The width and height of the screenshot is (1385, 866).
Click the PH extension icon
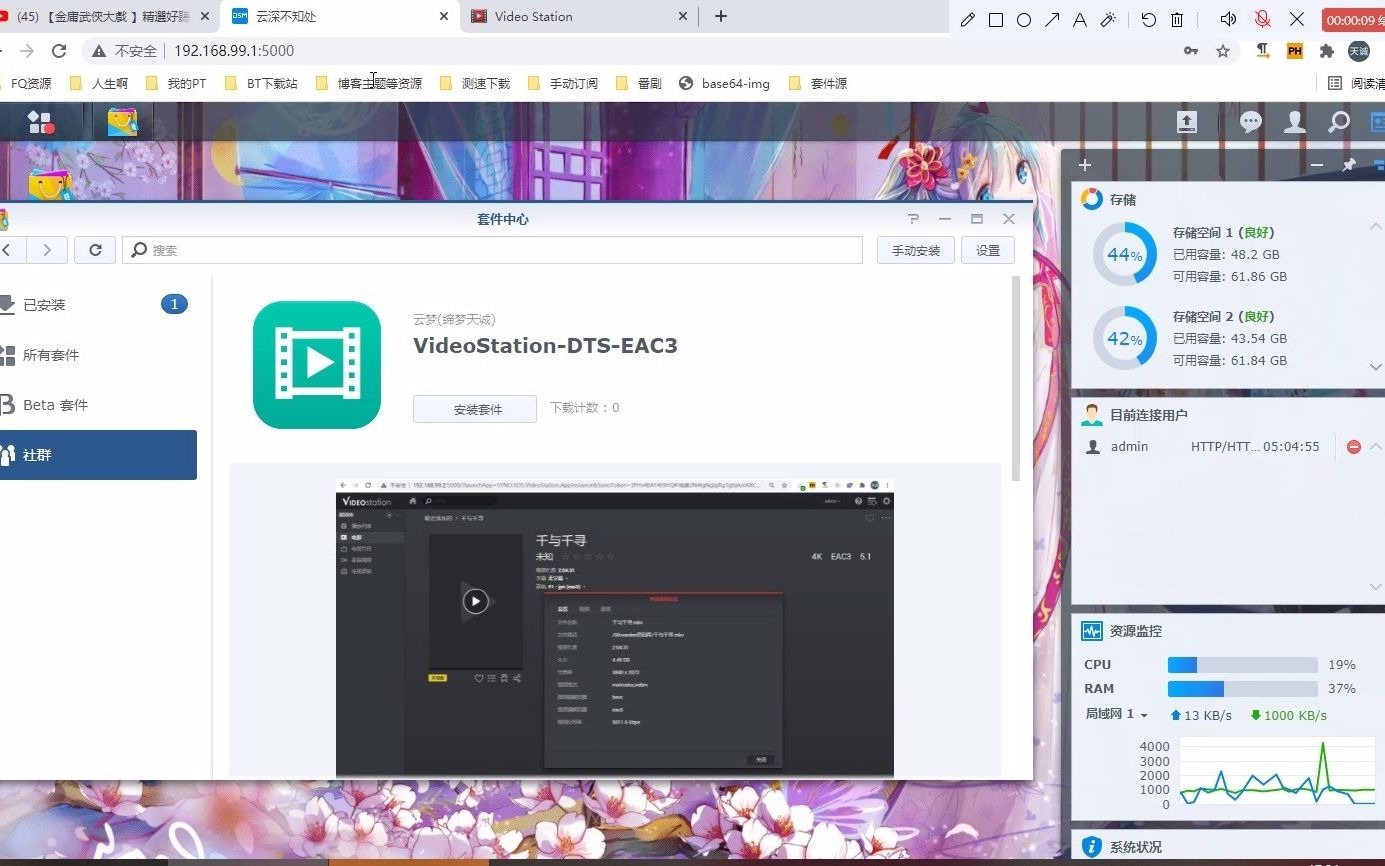point(1295,51)
